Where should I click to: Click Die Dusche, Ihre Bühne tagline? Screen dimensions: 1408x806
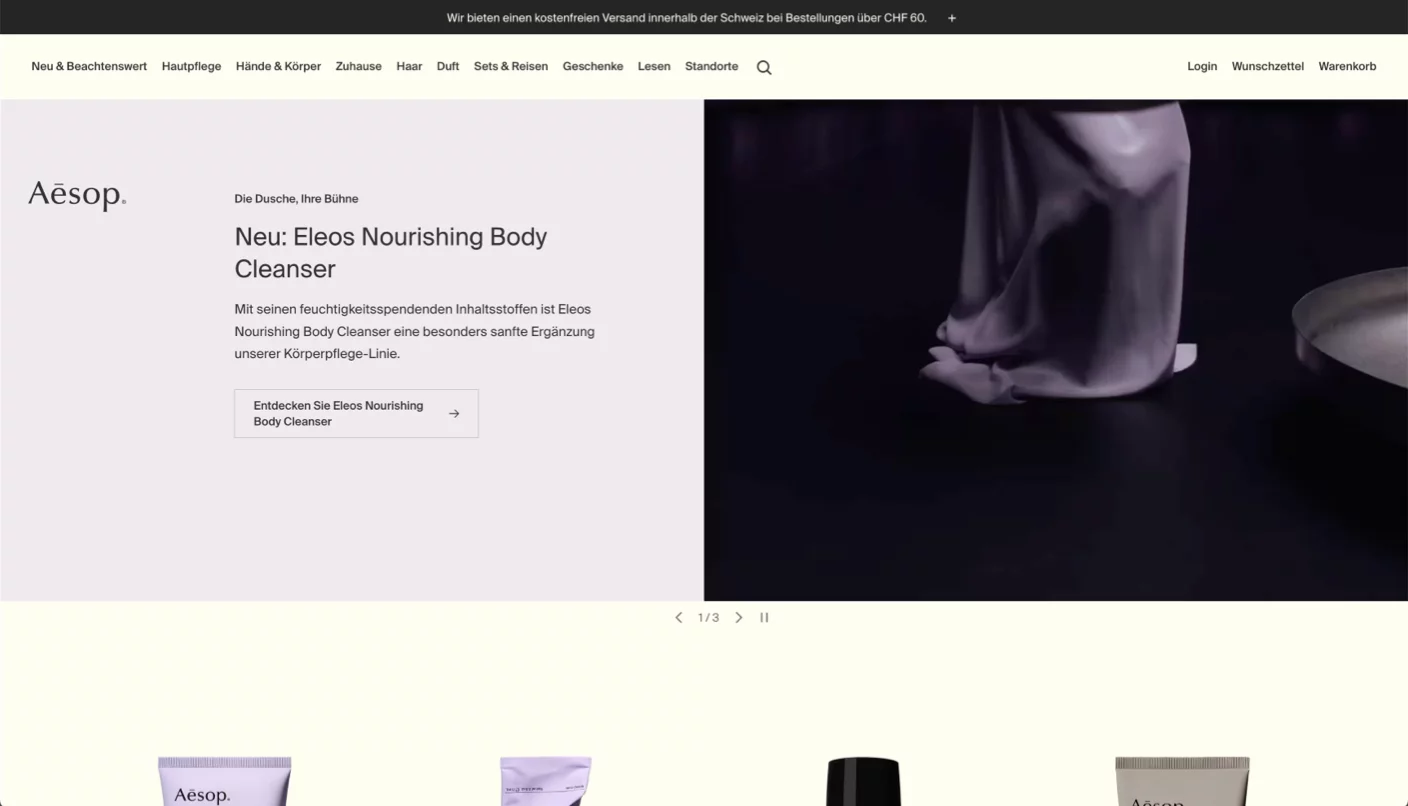coord(296,199)
